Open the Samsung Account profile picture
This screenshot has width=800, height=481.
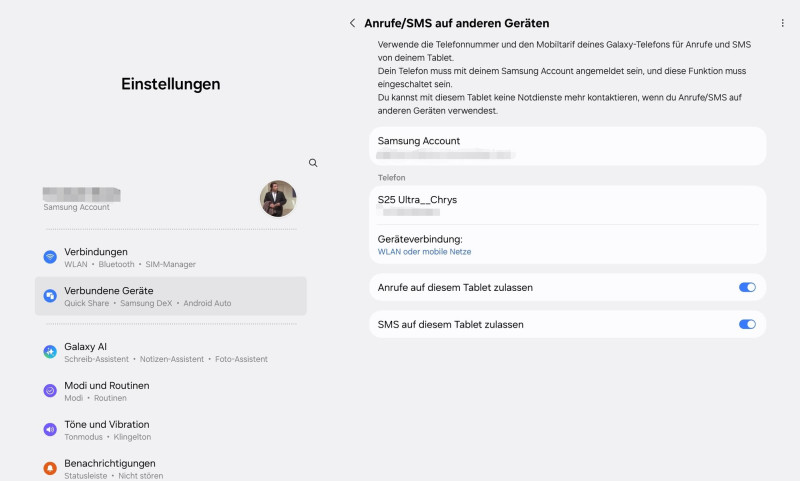[278, 198]
